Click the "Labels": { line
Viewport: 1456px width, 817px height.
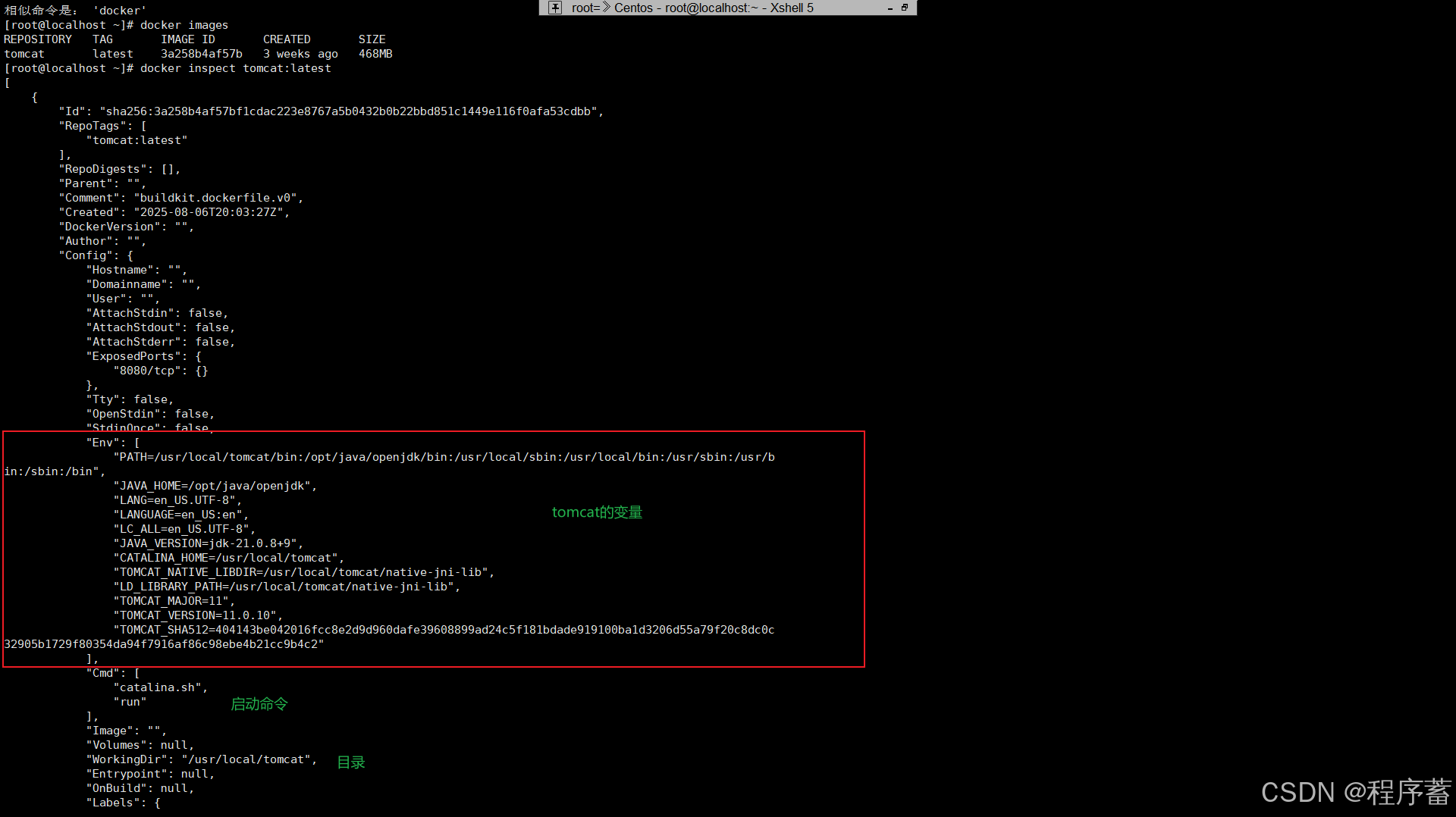123,803
